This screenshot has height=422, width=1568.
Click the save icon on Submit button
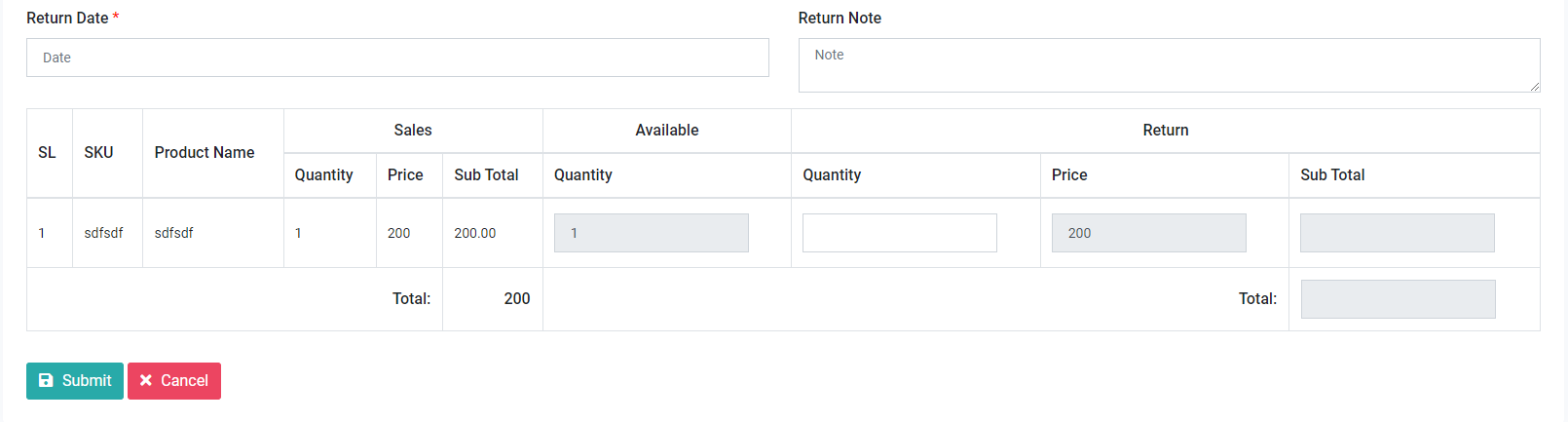coord(46,381)
